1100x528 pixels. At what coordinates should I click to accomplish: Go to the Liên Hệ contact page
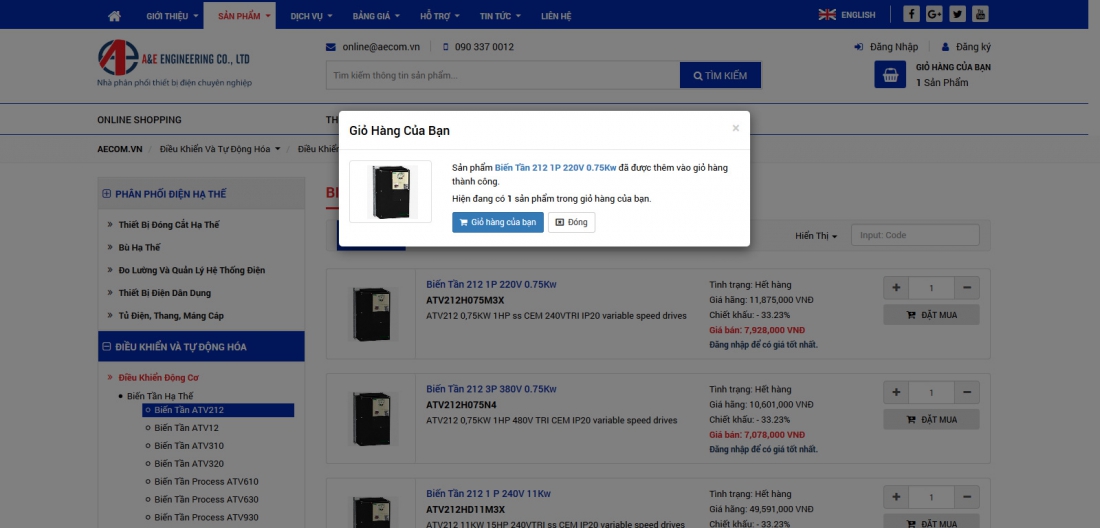(556, 15)
